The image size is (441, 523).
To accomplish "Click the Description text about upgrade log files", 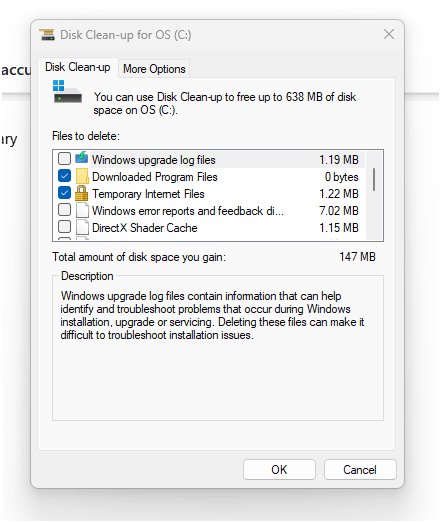I will (x=212, y=315).
